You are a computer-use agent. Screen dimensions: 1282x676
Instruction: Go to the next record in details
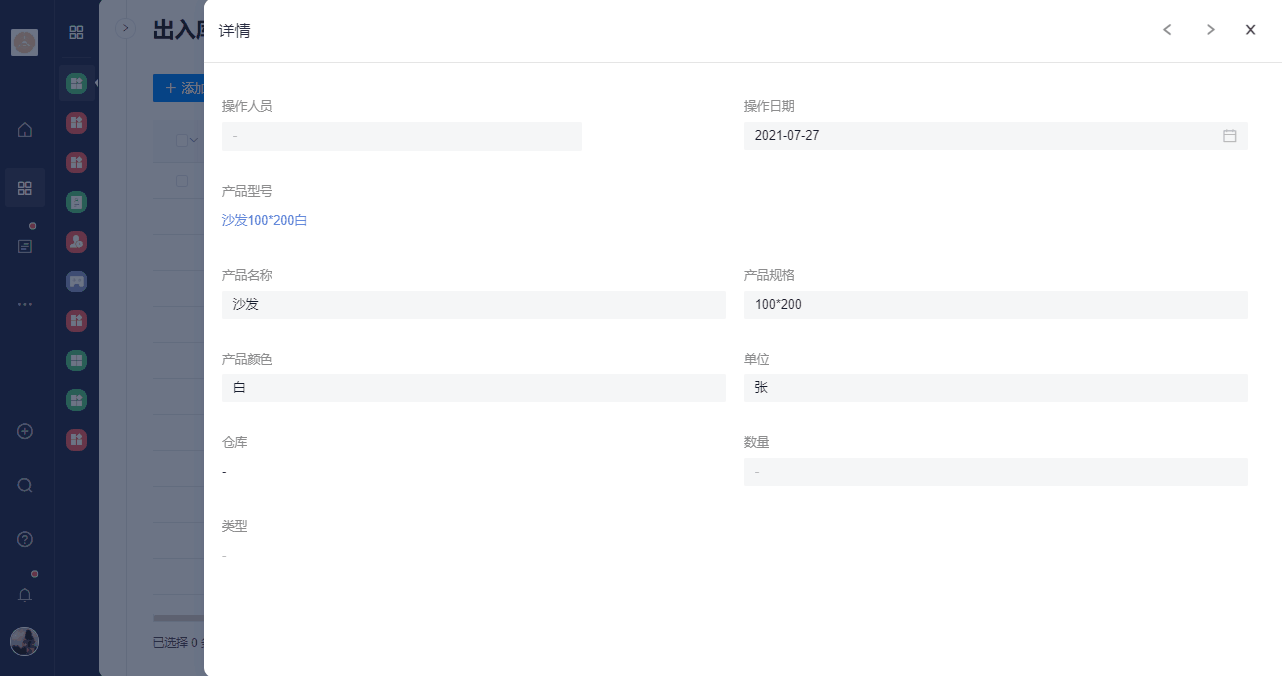tap(1210, 30)
